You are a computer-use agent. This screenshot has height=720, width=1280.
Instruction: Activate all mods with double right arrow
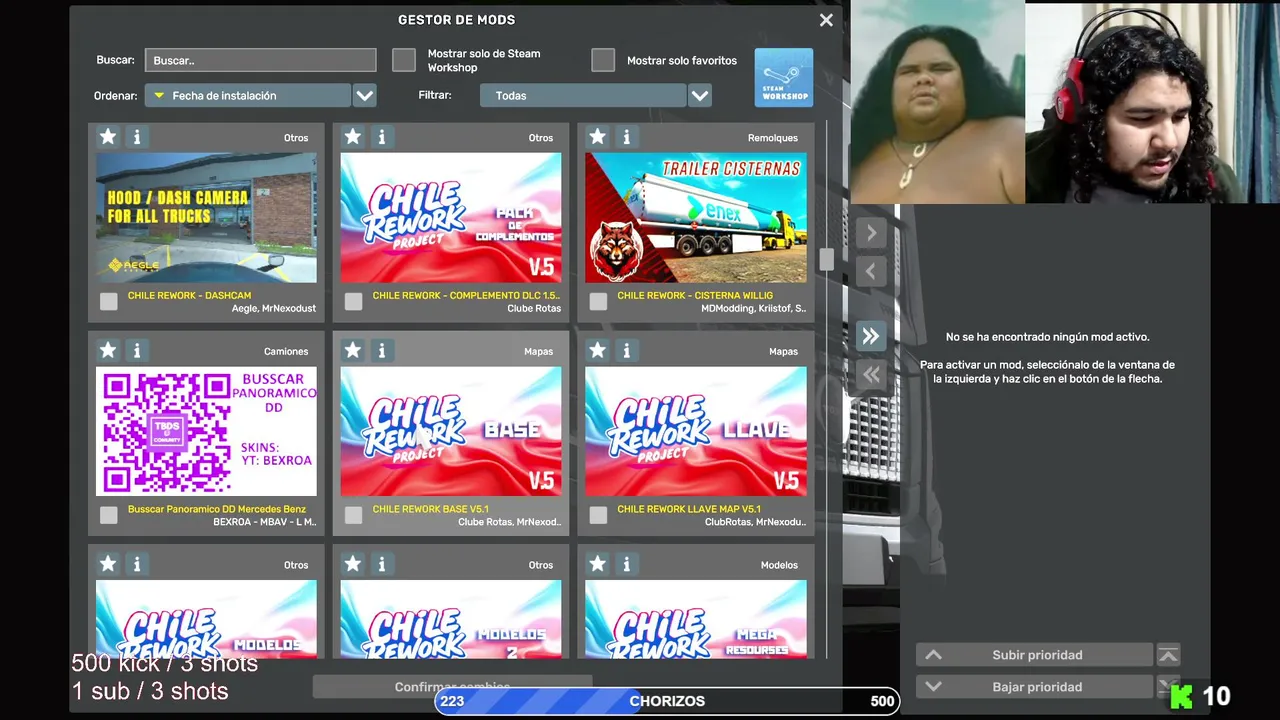[871, 336]
